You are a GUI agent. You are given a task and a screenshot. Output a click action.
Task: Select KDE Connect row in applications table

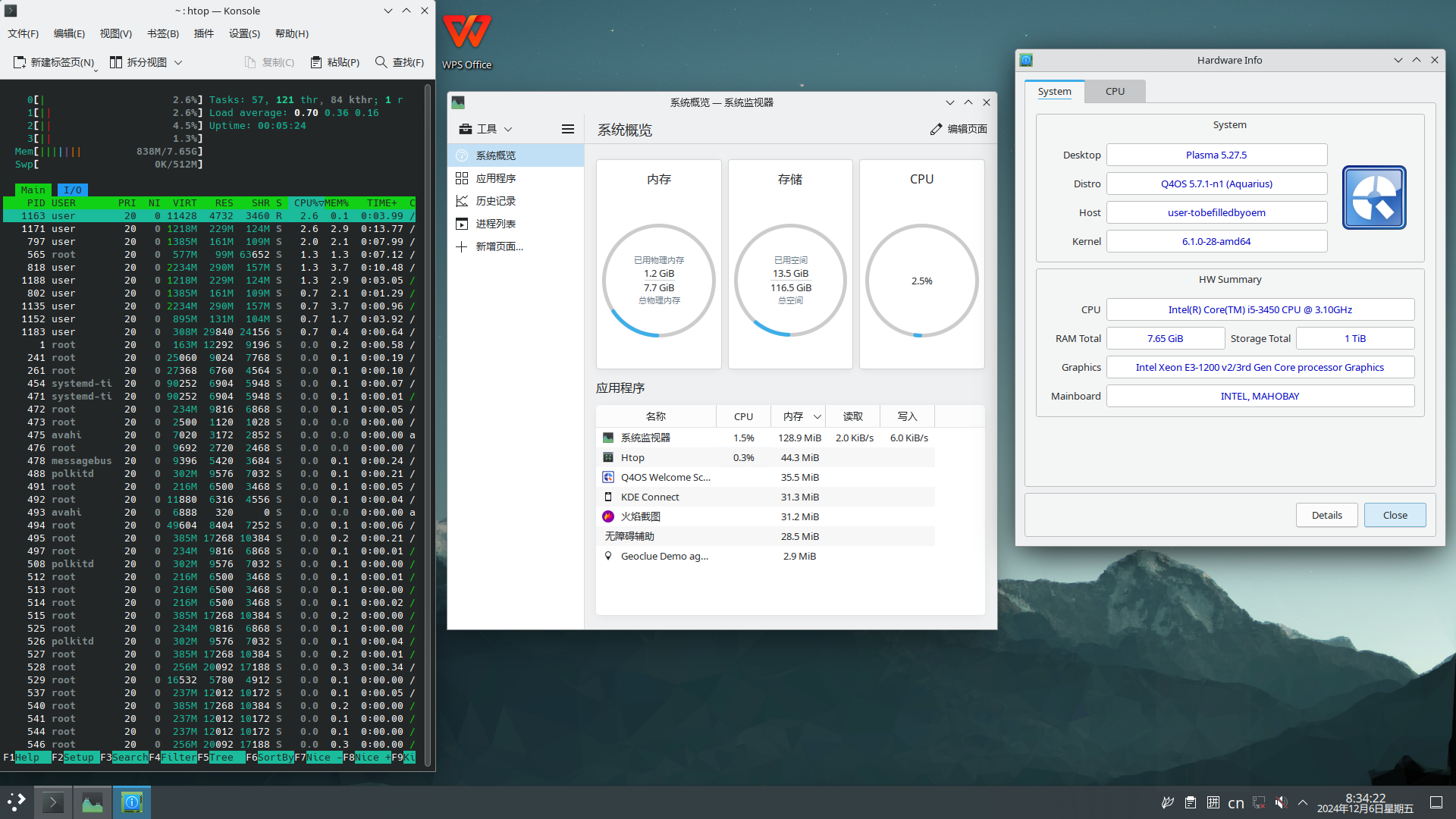point(765,497)
